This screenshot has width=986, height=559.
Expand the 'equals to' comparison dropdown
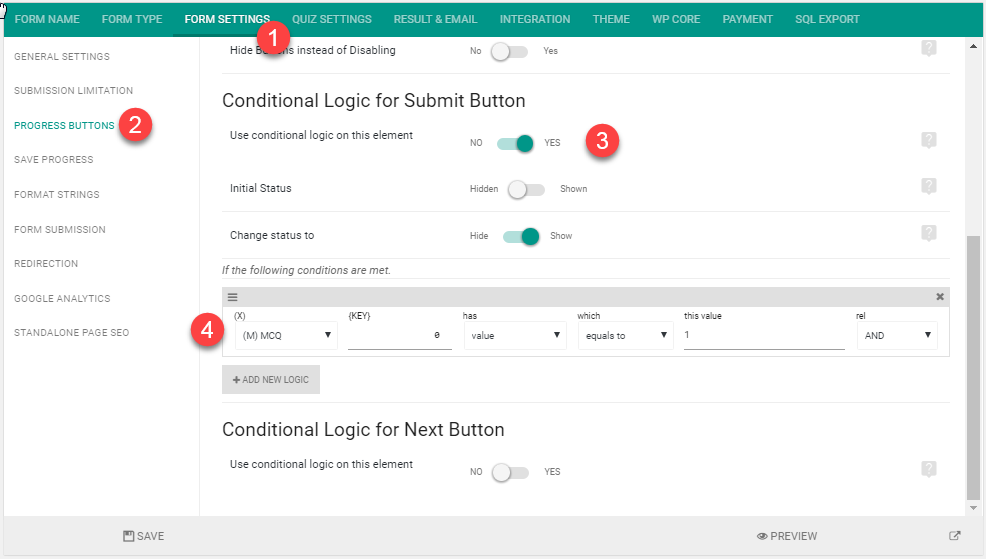pos(625,336)
